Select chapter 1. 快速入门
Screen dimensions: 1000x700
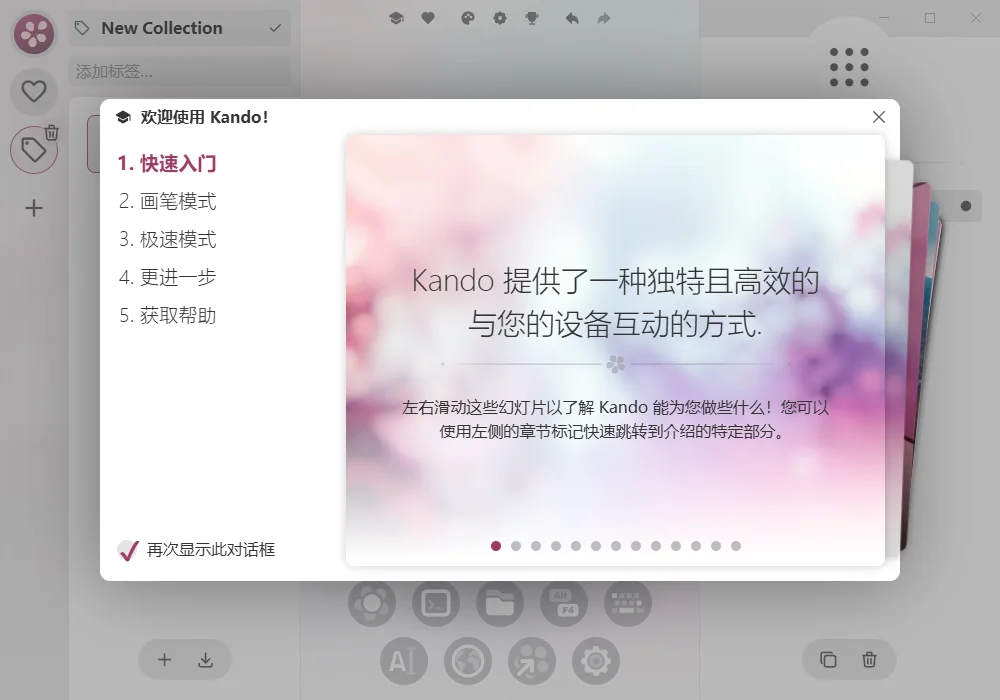click(167, 164)
